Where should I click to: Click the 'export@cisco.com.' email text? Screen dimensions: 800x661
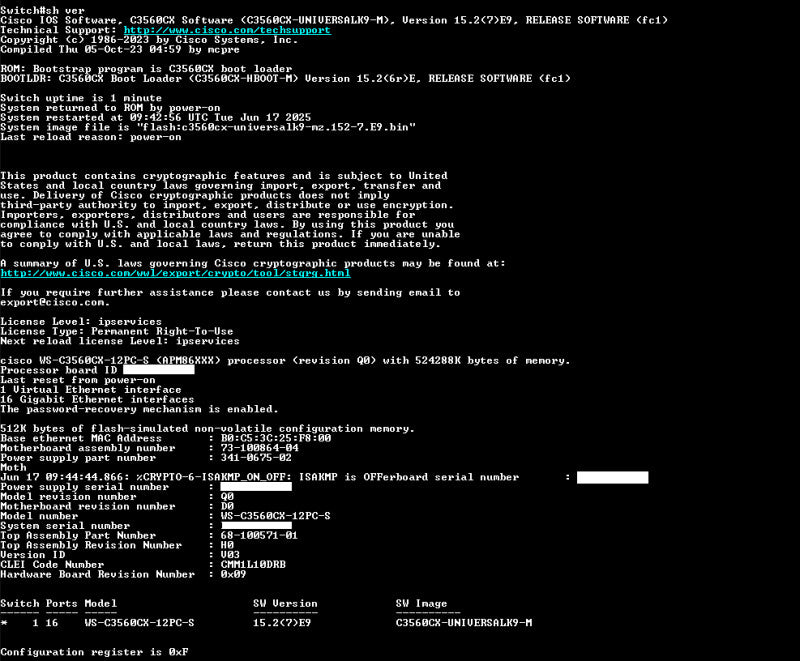(x=55, y=302)
